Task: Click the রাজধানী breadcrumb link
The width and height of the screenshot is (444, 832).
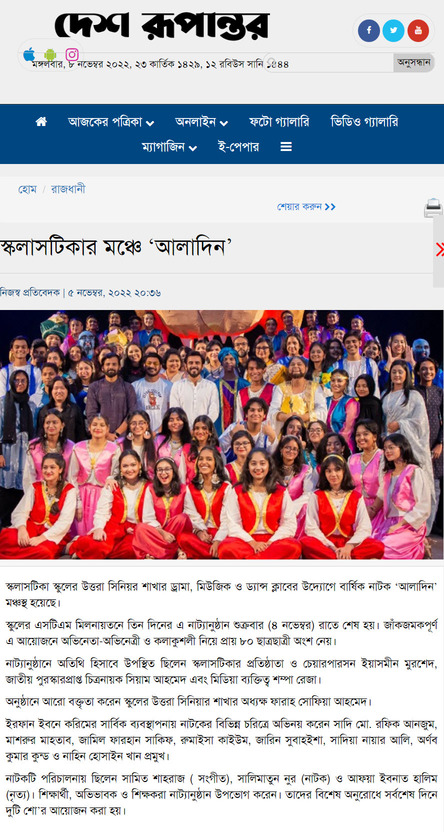Action: (68, 189)
